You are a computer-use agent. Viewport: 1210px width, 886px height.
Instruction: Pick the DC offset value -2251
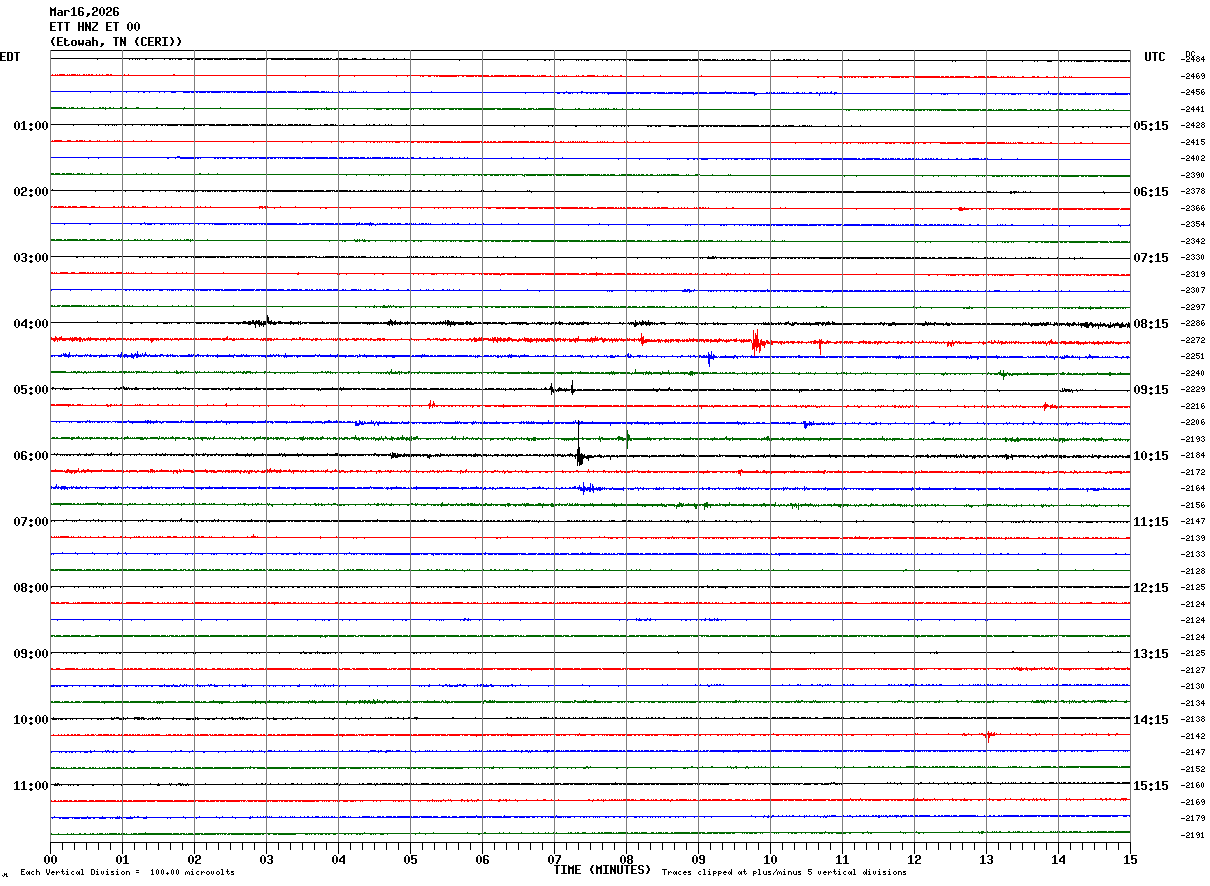(x=1193, y=357)
